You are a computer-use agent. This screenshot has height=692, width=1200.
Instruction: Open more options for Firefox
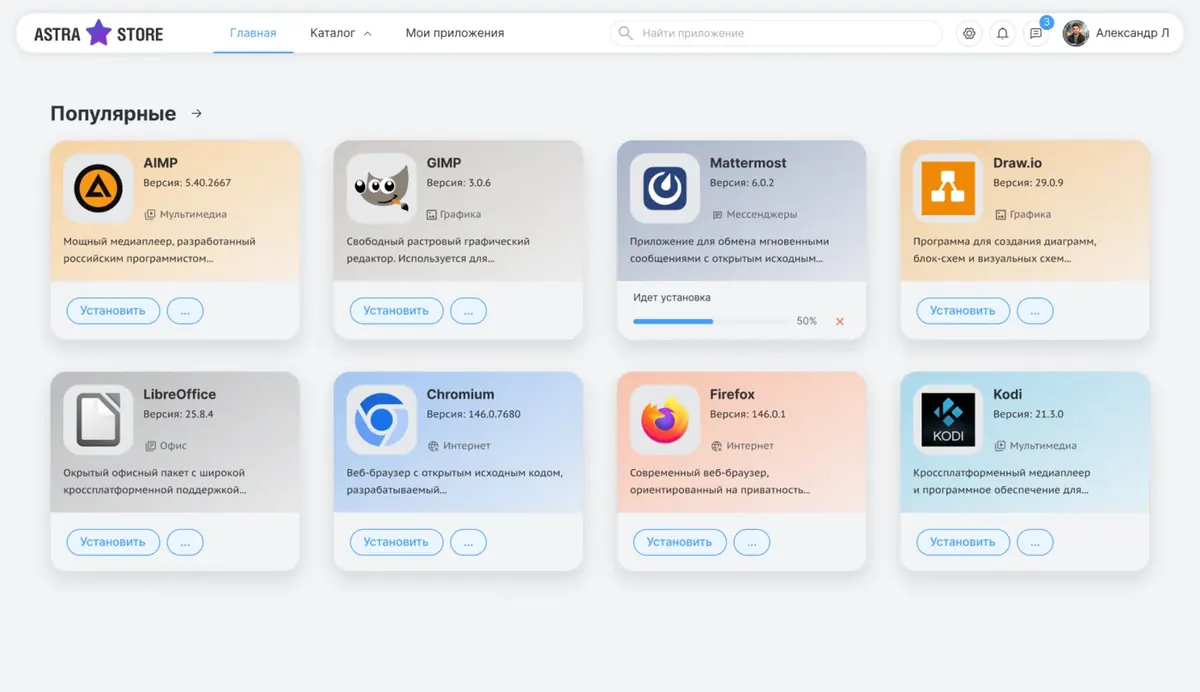pos(752,542)
